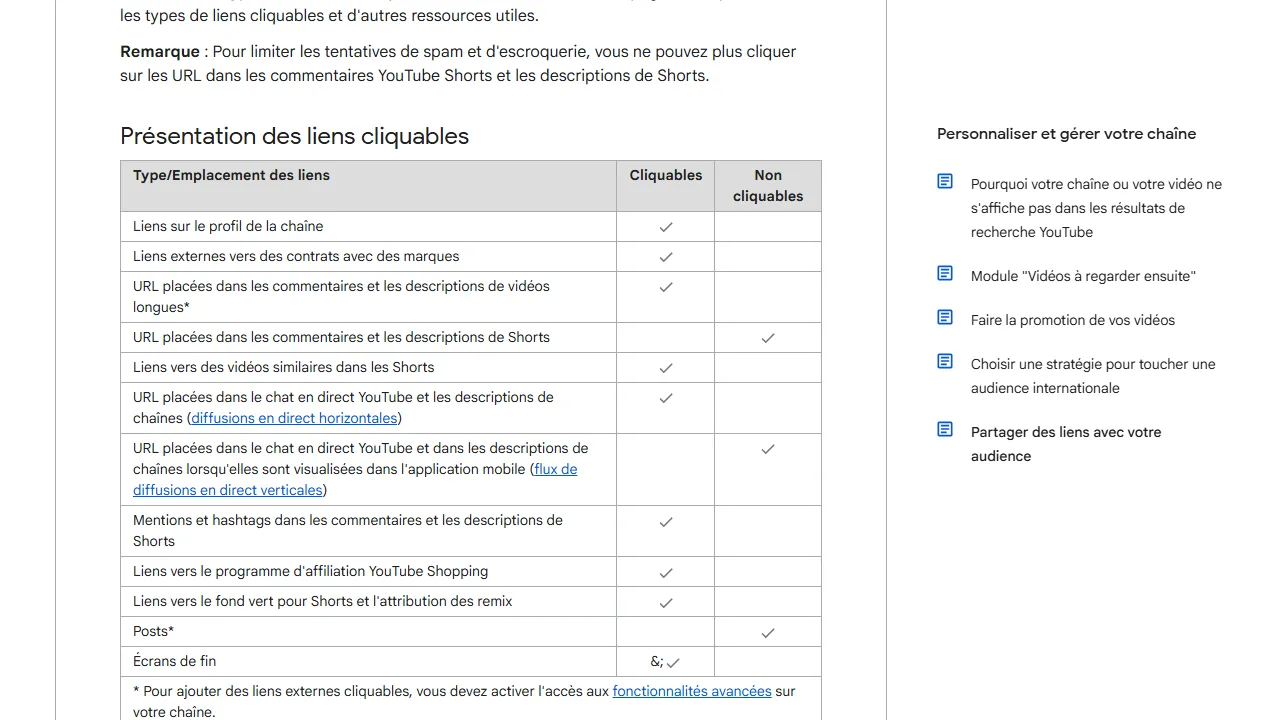The image size is (1280, 720).
Task: Click the bold 'Remarque' note text
Action: pyautogui.click(x=160, y=51)
